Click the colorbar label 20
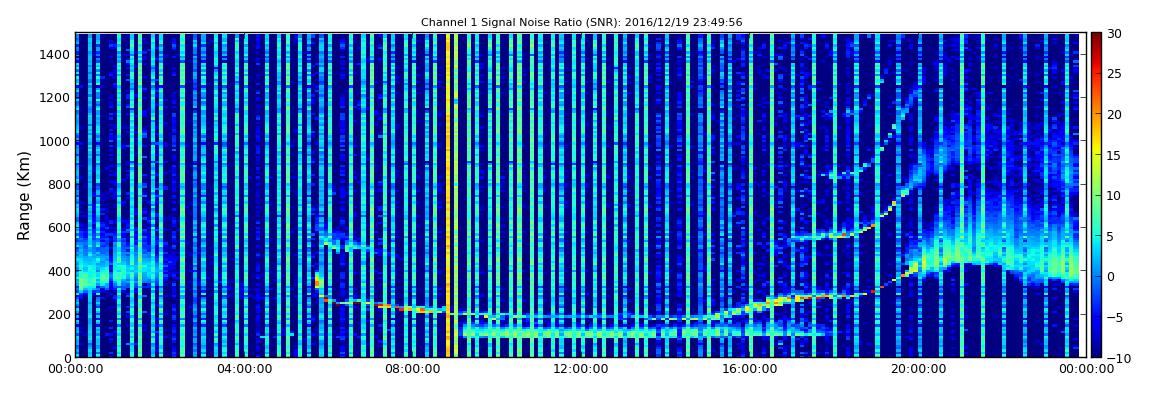 tap(1115, 114)
